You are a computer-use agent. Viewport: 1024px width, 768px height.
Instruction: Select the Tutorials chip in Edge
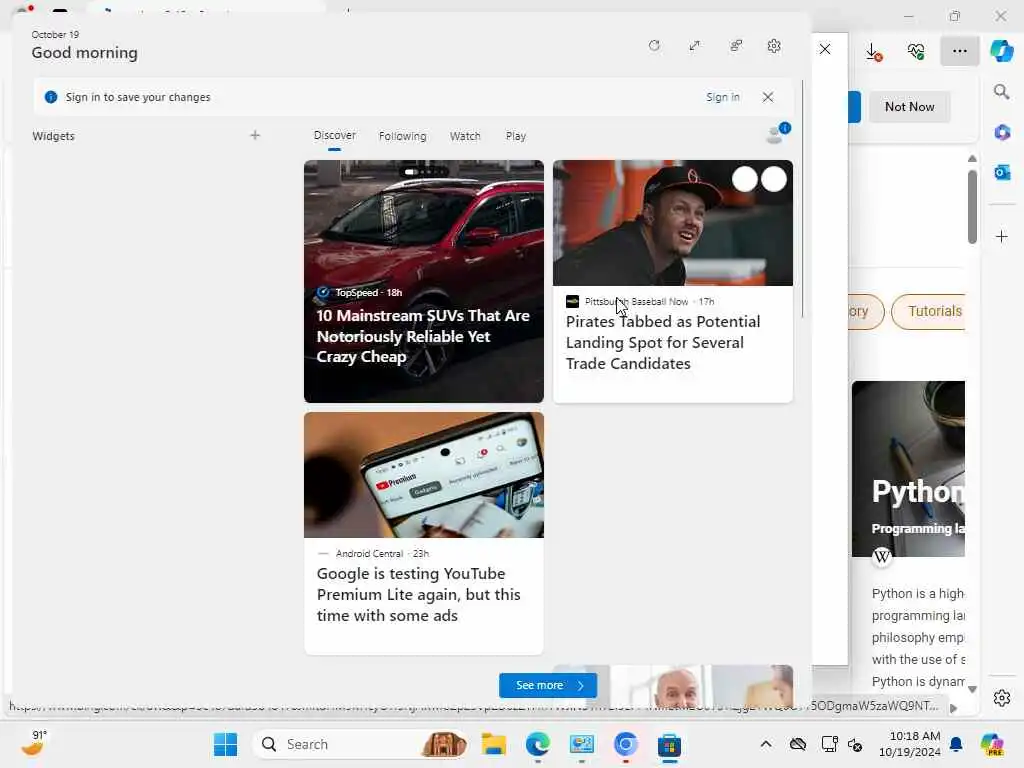click(929, 312)
